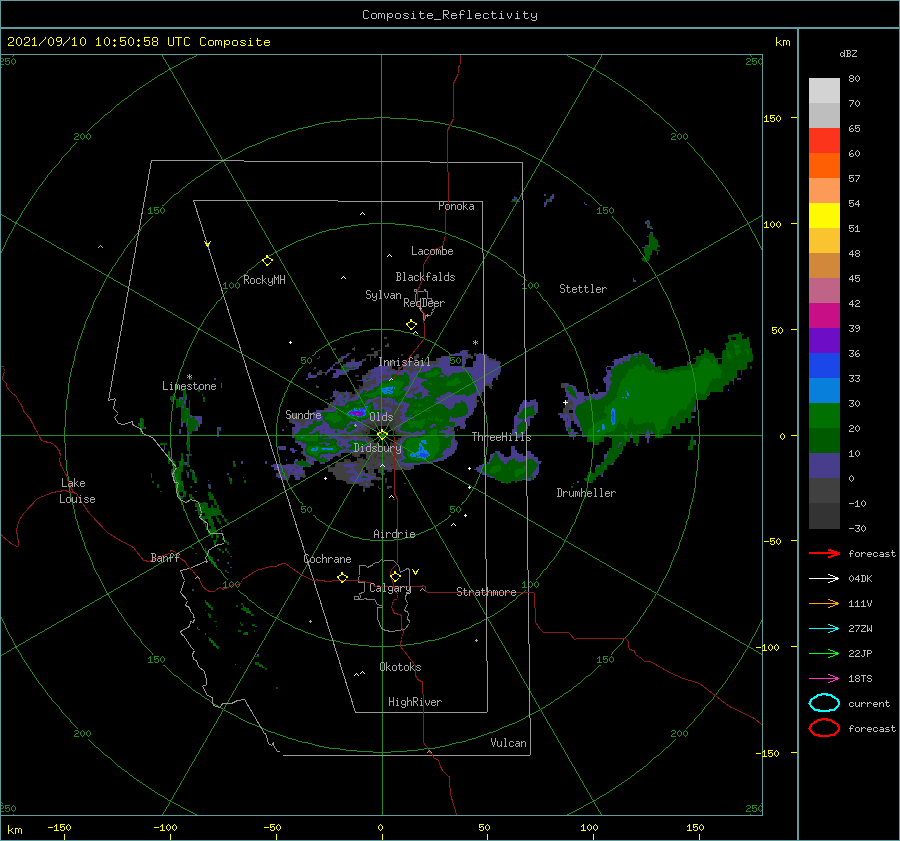
Task: Click the HighRiver label
Action: click(x=415, y=702)
